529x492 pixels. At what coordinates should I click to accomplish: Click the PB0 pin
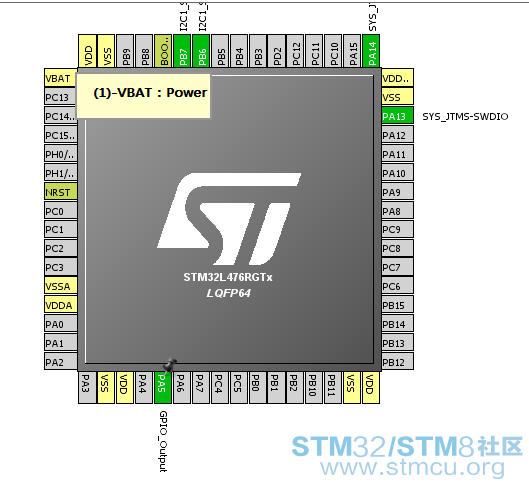click(x=257, y=387)
